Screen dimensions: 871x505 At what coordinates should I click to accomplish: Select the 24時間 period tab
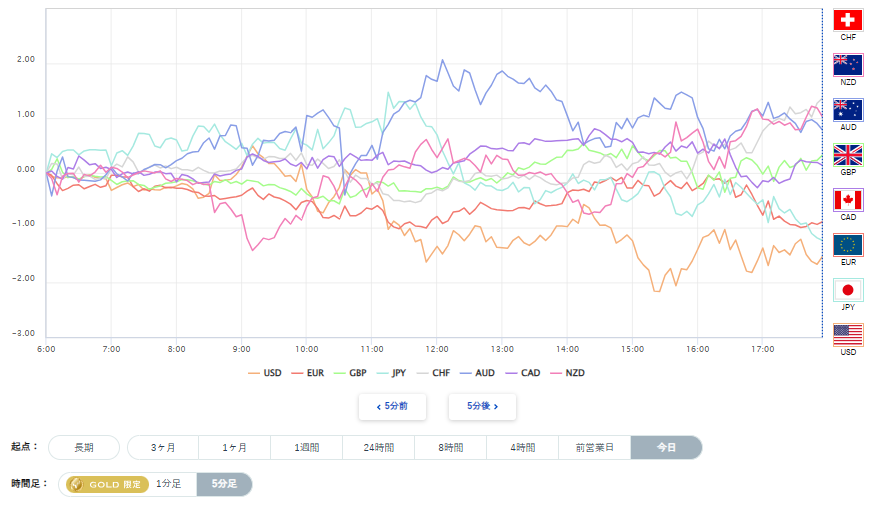click(378, 447)
